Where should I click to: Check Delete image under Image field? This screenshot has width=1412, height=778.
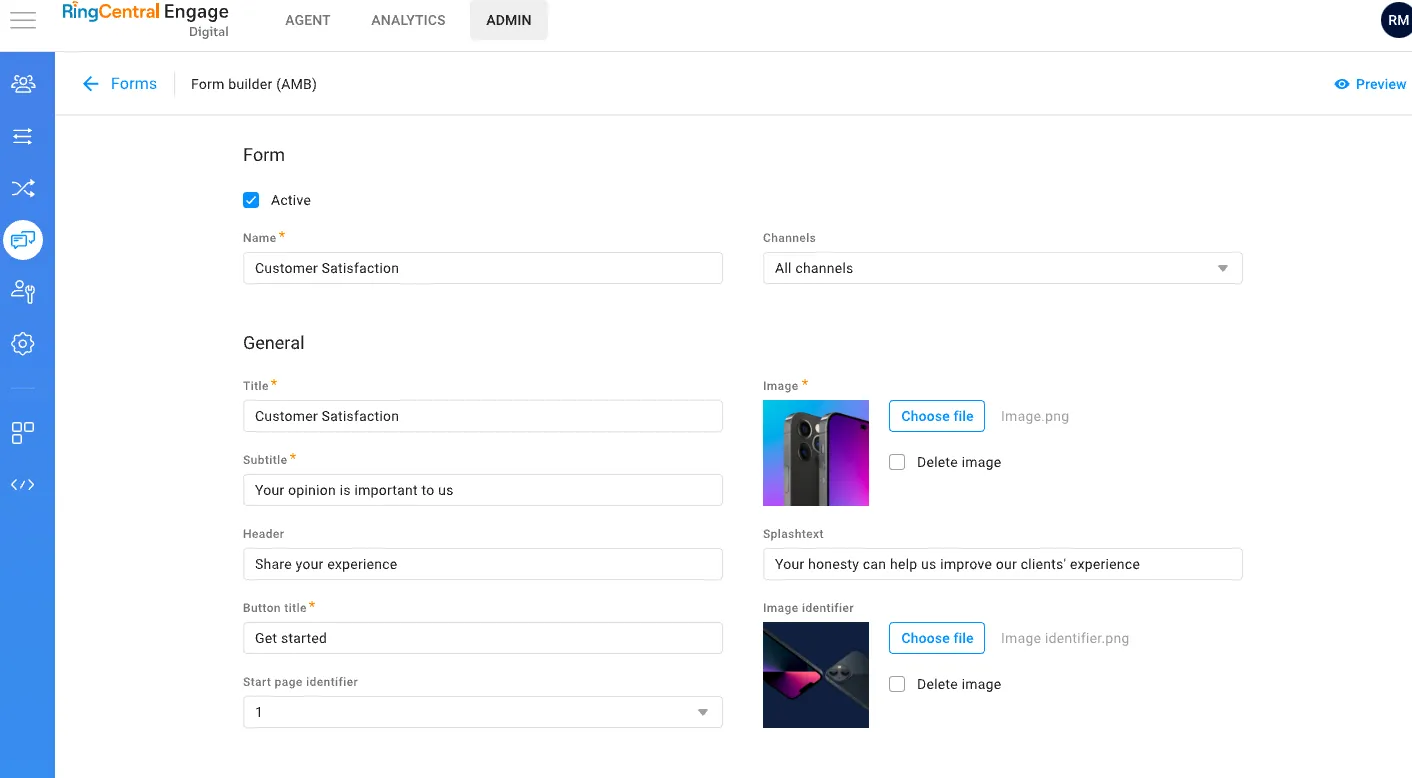click(897, 462)
